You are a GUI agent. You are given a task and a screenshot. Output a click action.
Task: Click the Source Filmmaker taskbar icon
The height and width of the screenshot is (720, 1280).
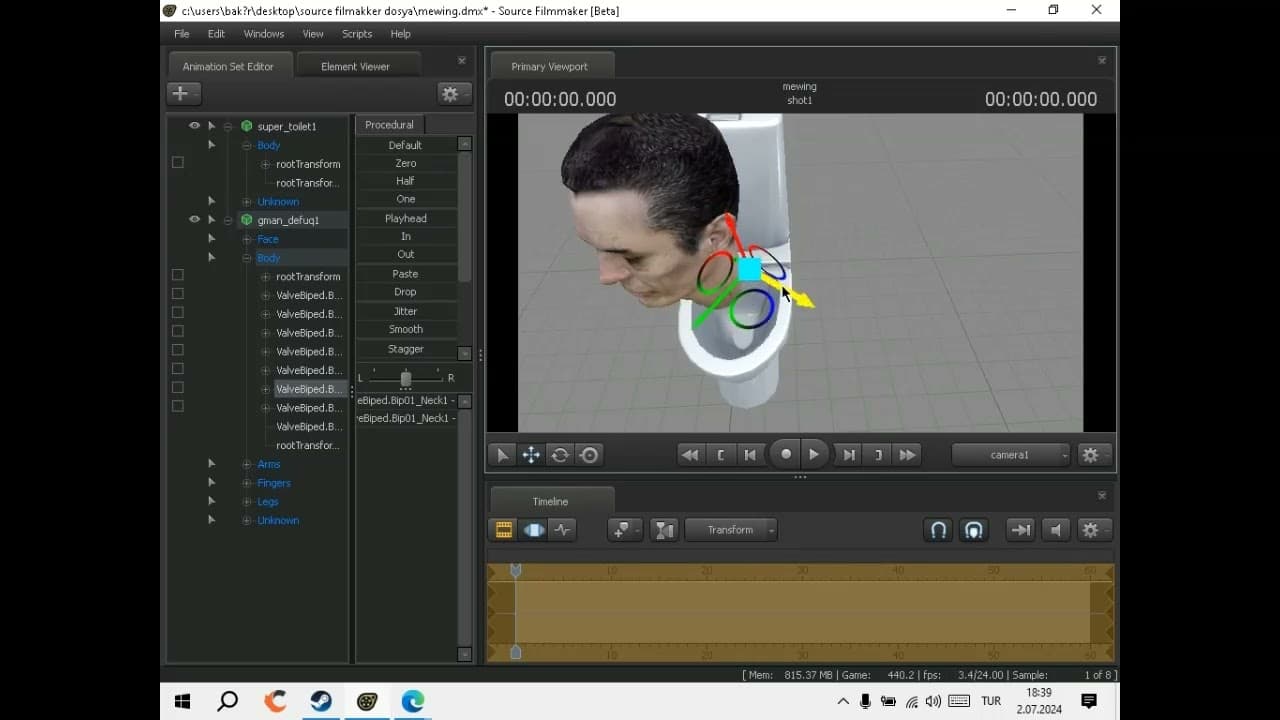point(367,701)
